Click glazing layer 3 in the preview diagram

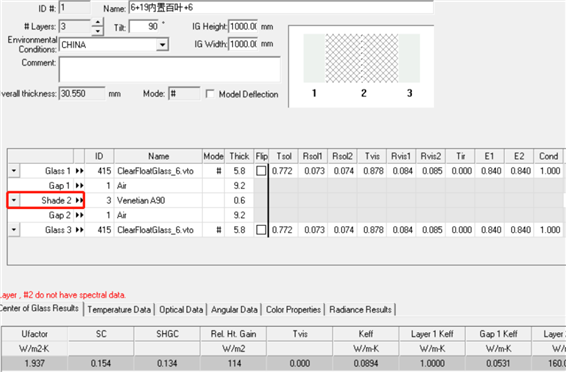tap(409, 58)
